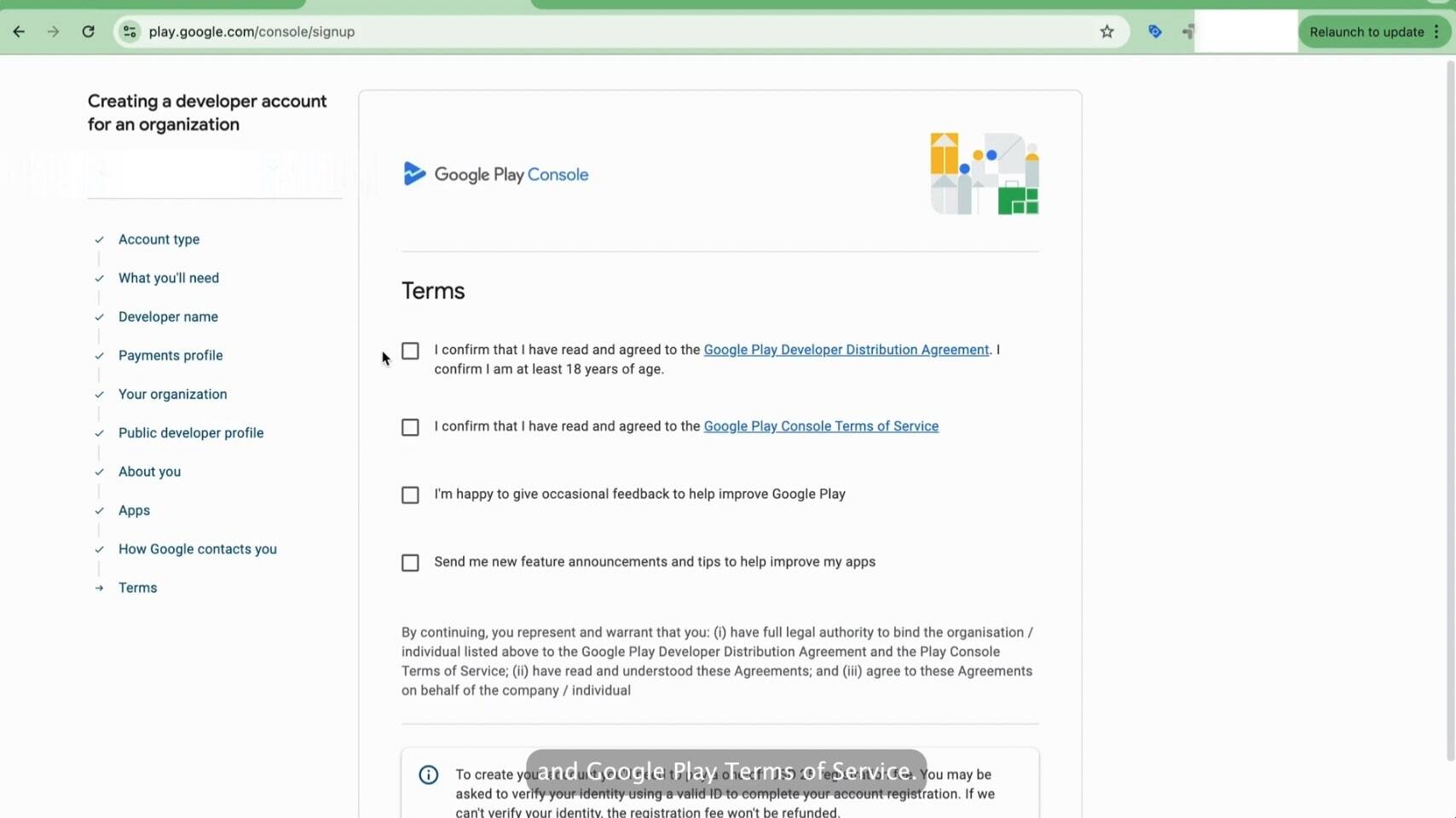Open the Google Play Developer Distribution Agreement link
This screenshot has width=1456, height=818.
(846, 350)
